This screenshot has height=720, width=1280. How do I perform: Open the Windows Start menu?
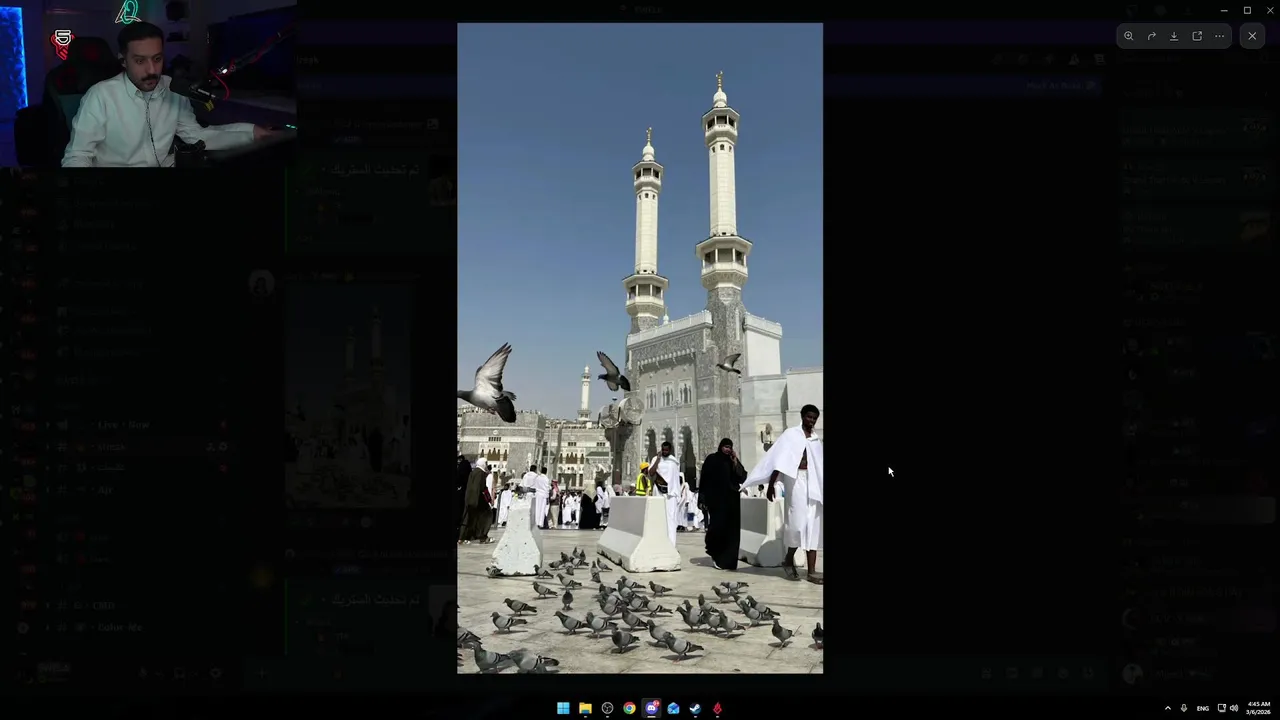click(563, 708)
